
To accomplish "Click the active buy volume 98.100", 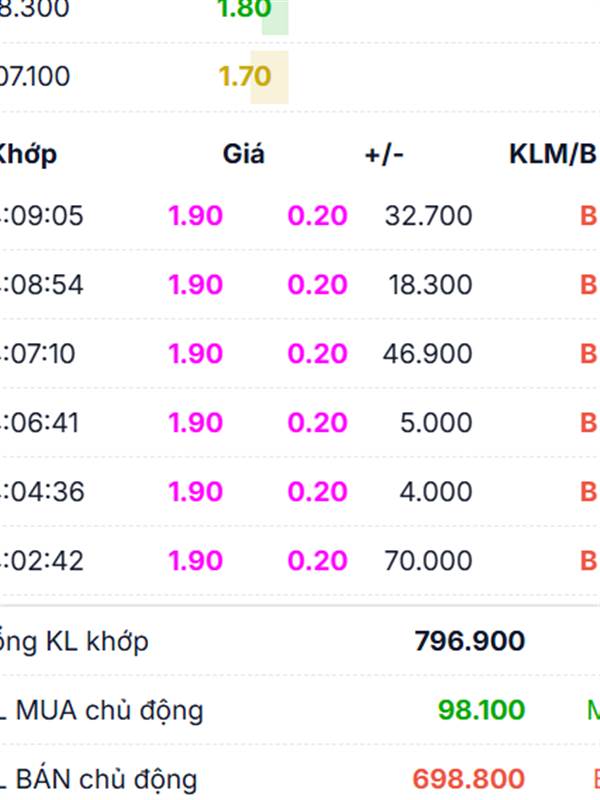I will (481, 711).
